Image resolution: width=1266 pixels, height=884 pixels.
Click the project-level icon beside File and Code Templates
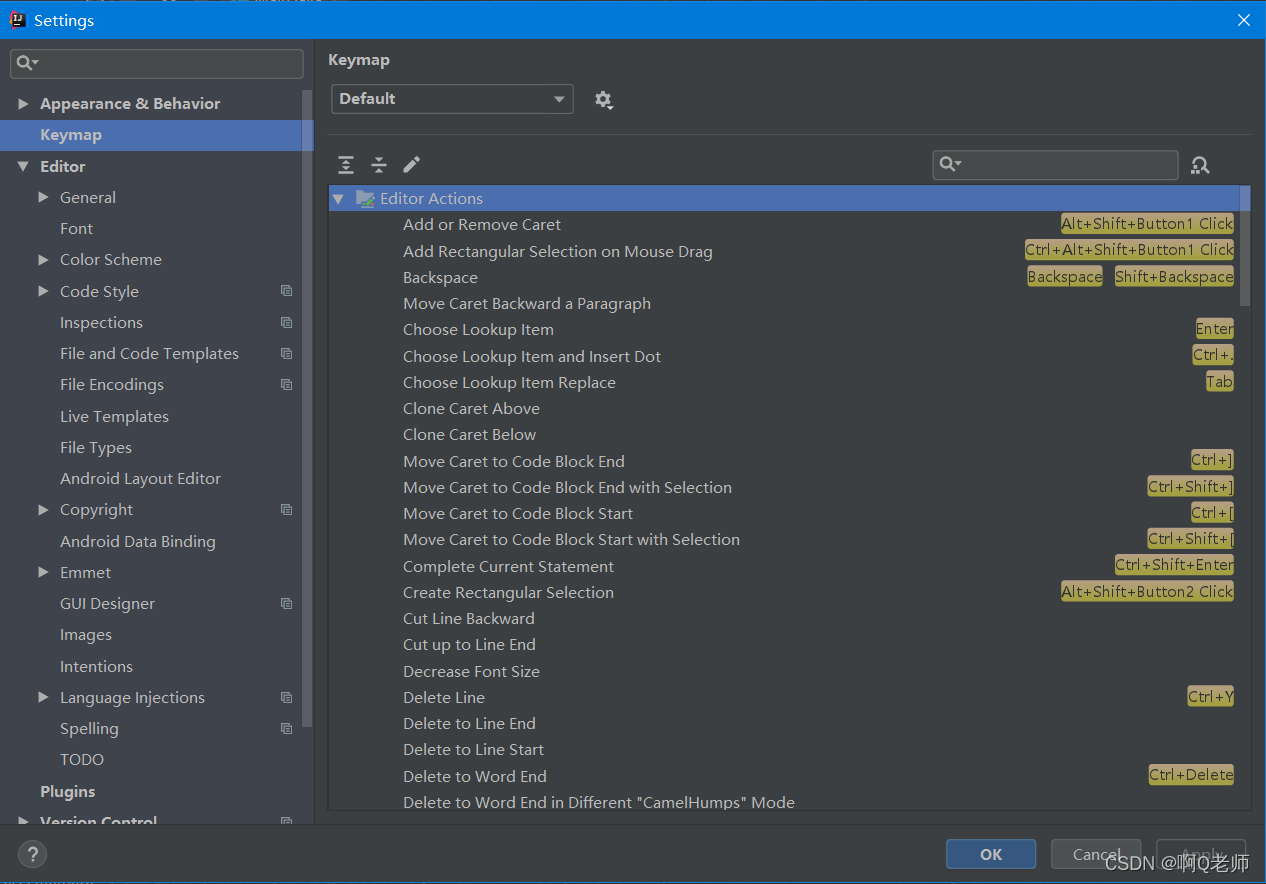point(287,353)
